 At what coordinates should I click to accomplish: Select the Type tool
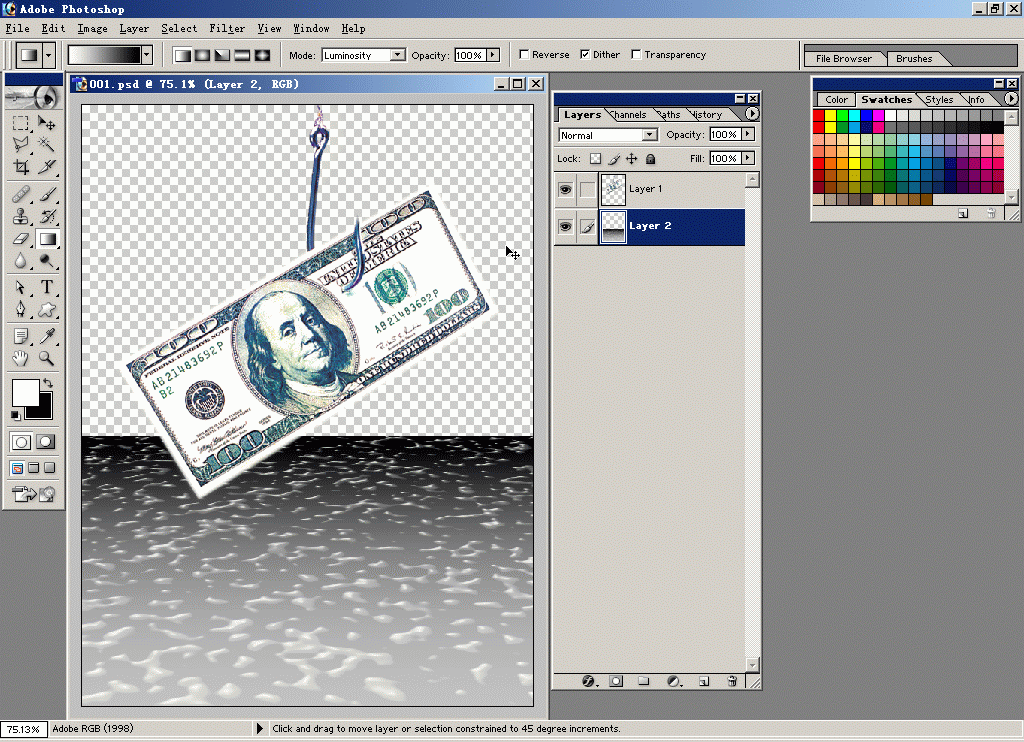(46, 287)
